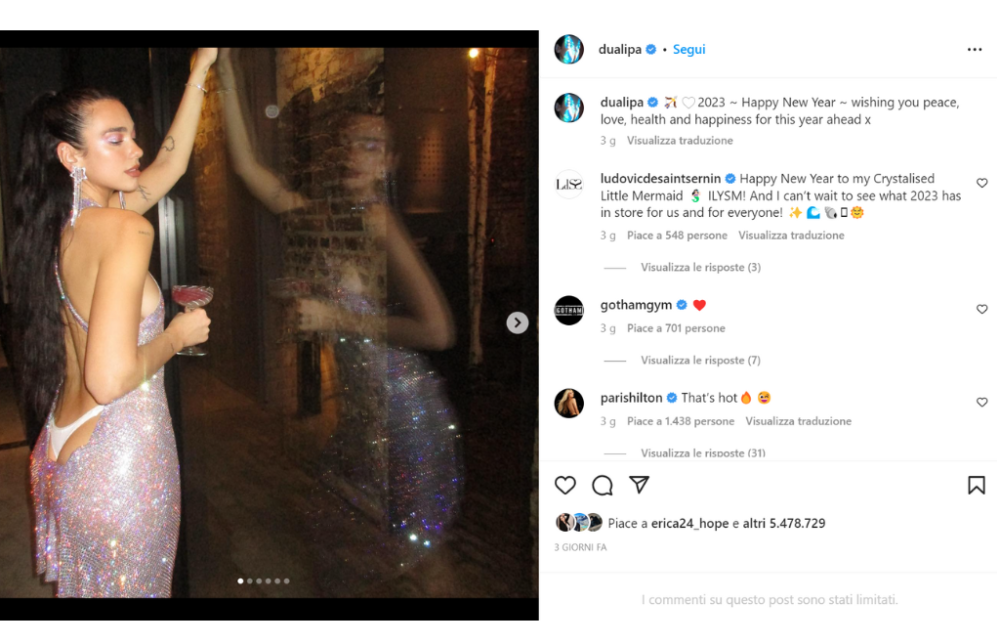Expand ludovicdesaintsernin's 3 replies
Screen dimensions: 1000x643
(700, 267)
